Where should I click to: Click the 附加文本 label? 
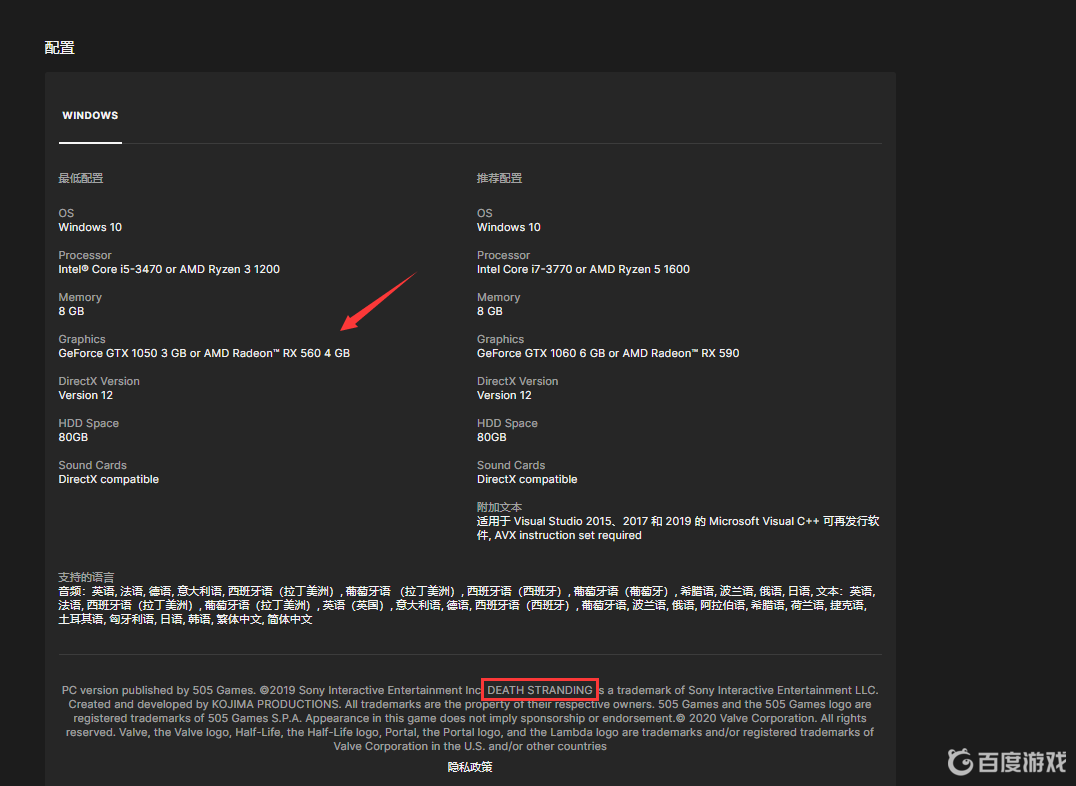click(499, 507)
